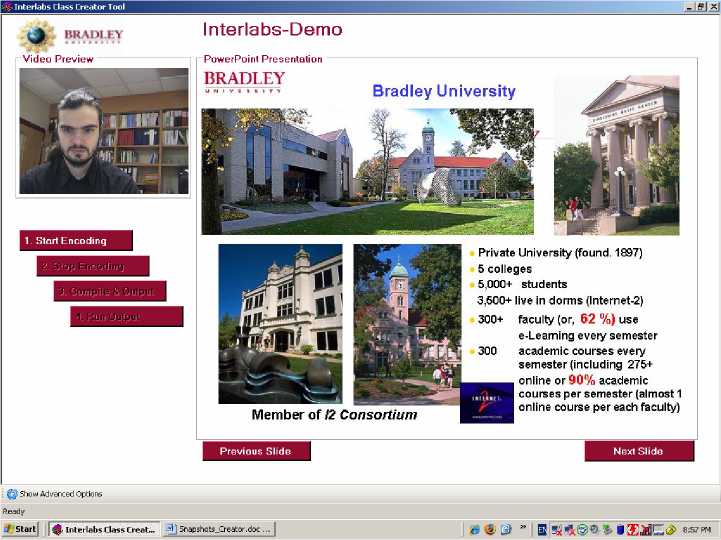Click the Start Encoding button
The width and height of the screenshot is (721, 540).
76,241
